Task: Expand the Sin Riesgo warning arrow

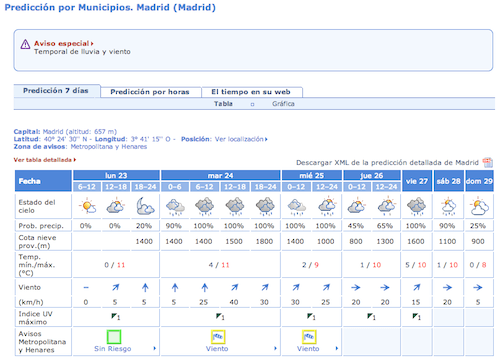Action: (155, 348)
